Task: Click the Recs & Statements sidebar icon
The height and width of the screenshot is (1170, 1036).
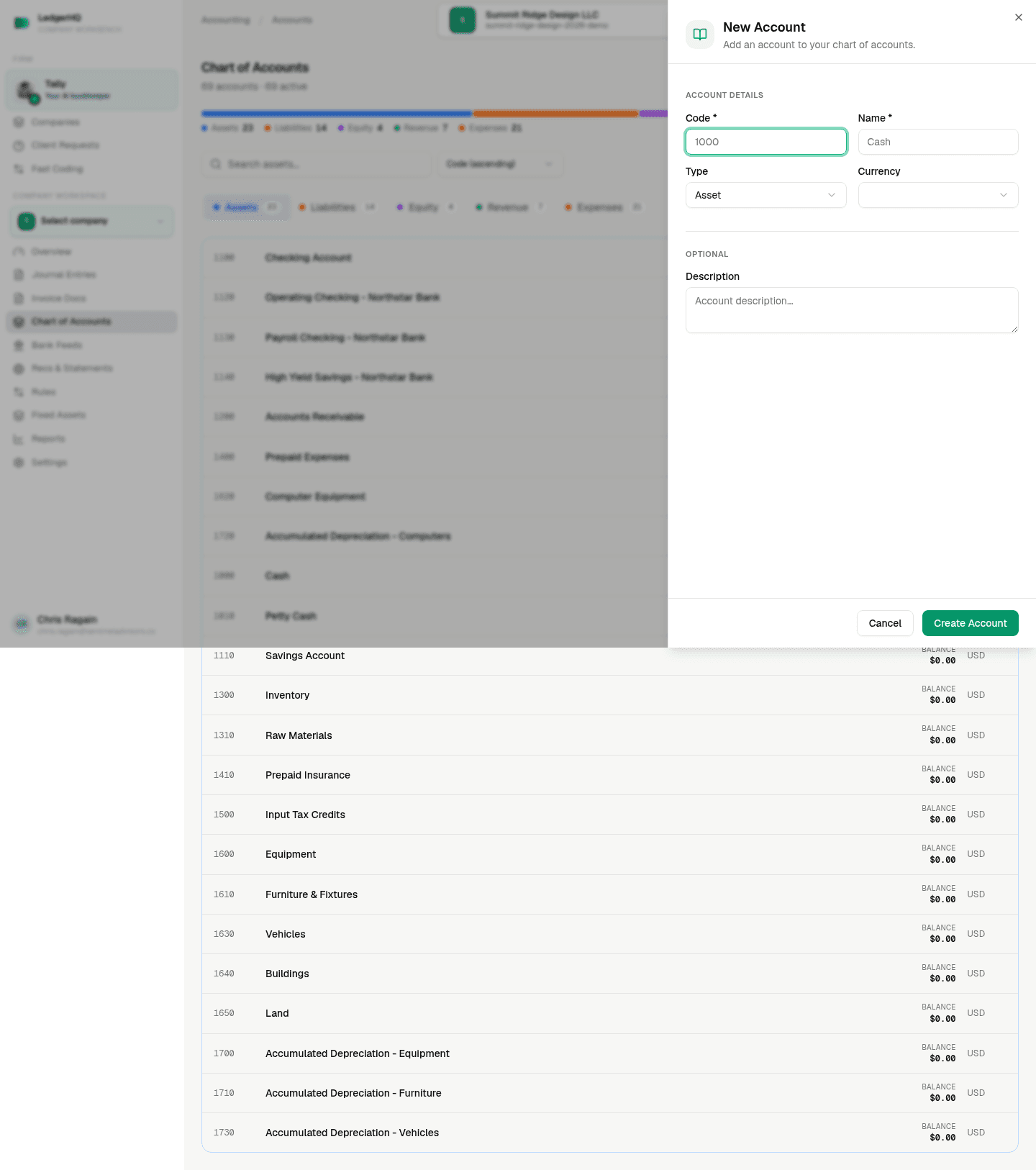Action: [19, 368]
